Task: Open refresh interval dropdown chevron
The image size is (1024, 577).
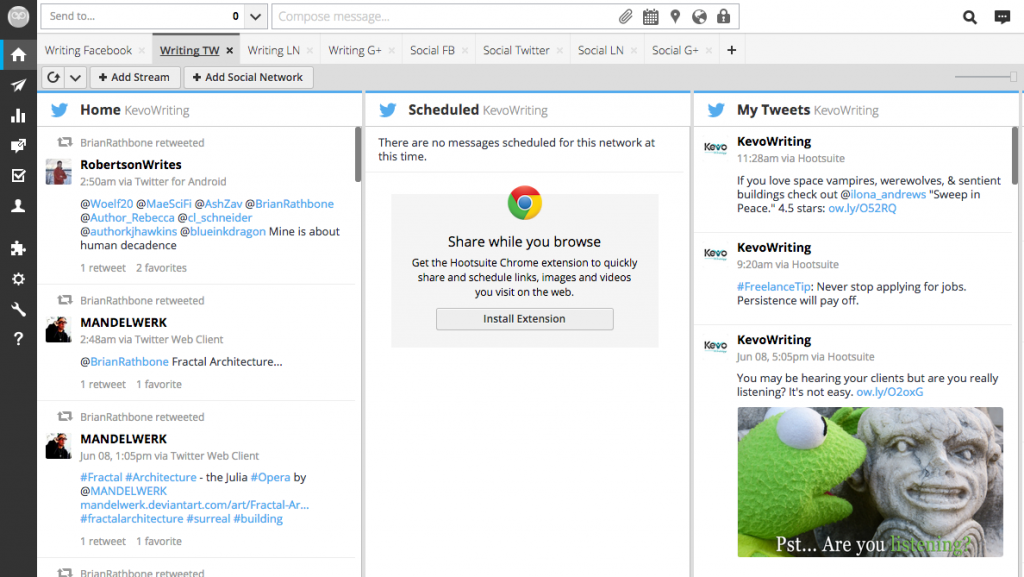Action: [76, 77]
